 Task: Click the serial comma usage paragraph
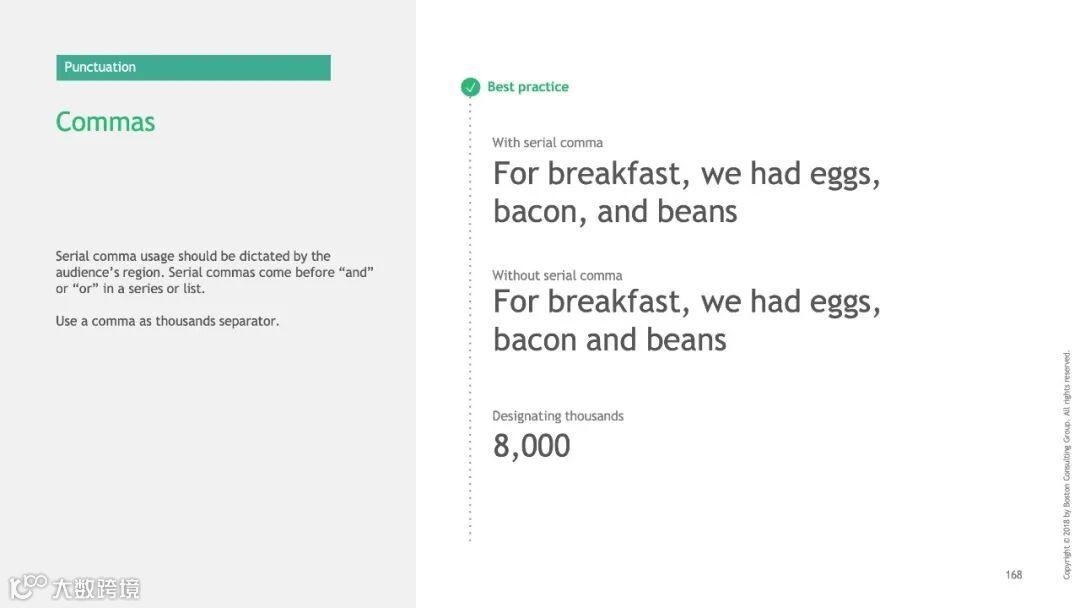pos(214,272)
